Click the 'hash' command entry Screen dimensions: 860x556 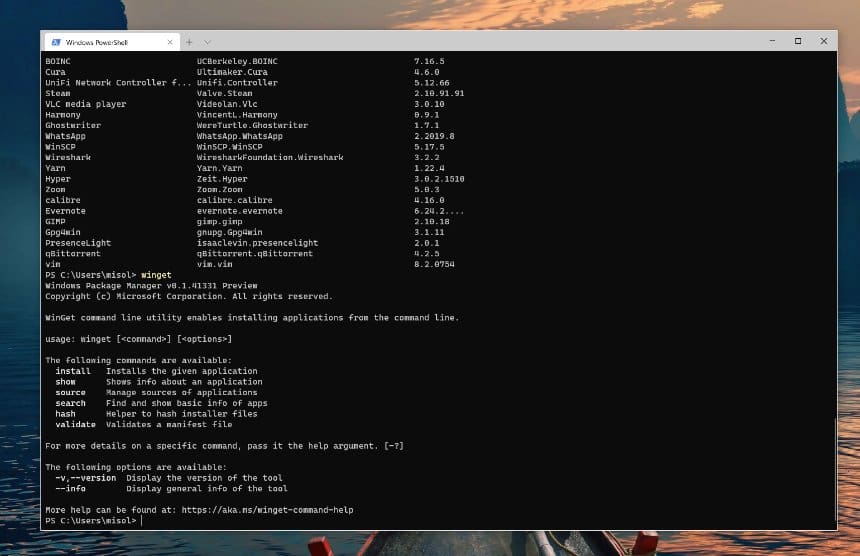[65, 414]
